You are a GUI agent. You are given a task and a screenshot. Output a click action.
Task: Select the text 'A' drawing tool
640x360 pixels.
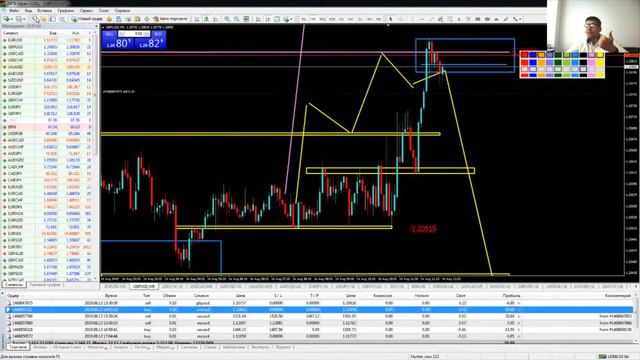tap(459, 19)
